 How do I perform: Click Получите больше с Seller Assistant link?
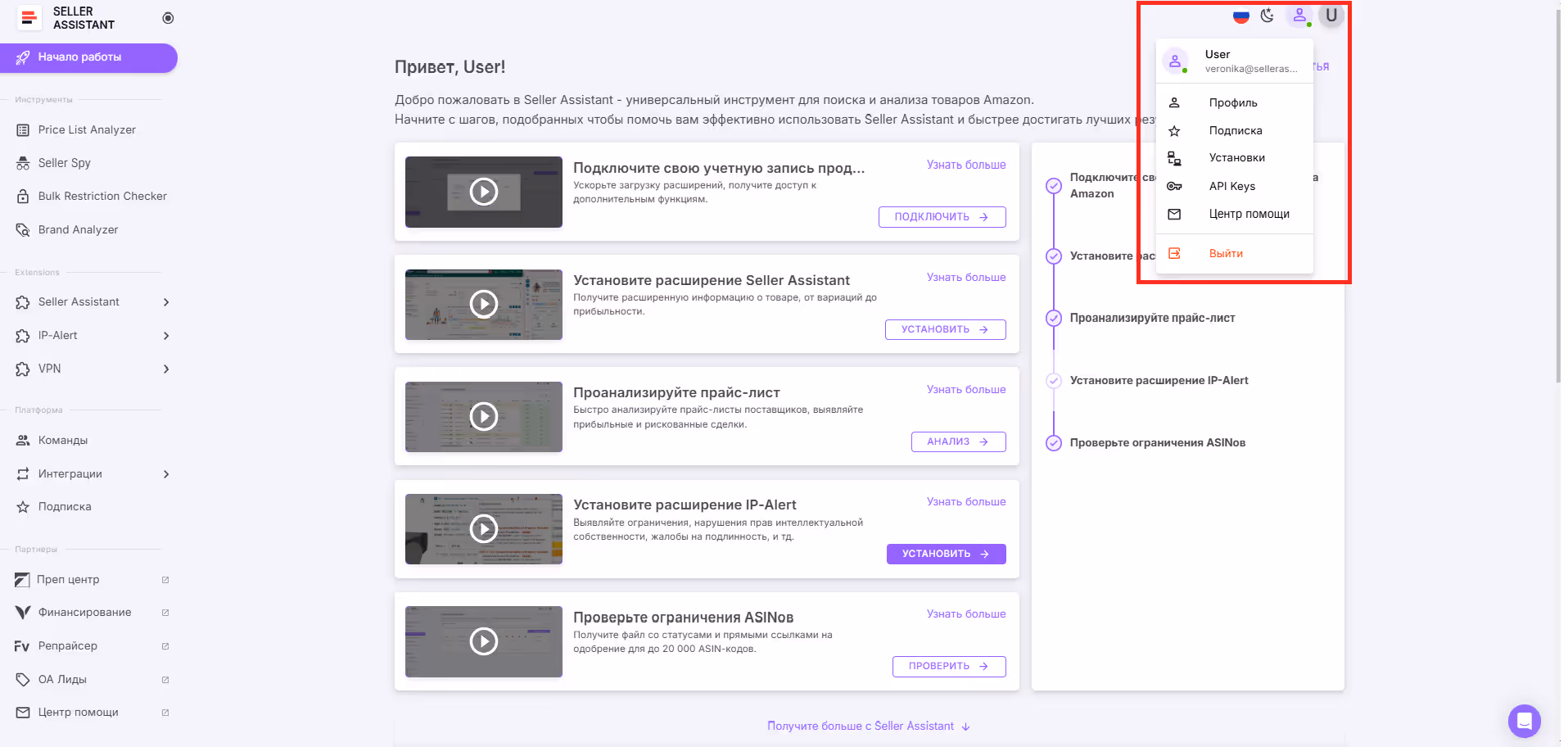869,727
